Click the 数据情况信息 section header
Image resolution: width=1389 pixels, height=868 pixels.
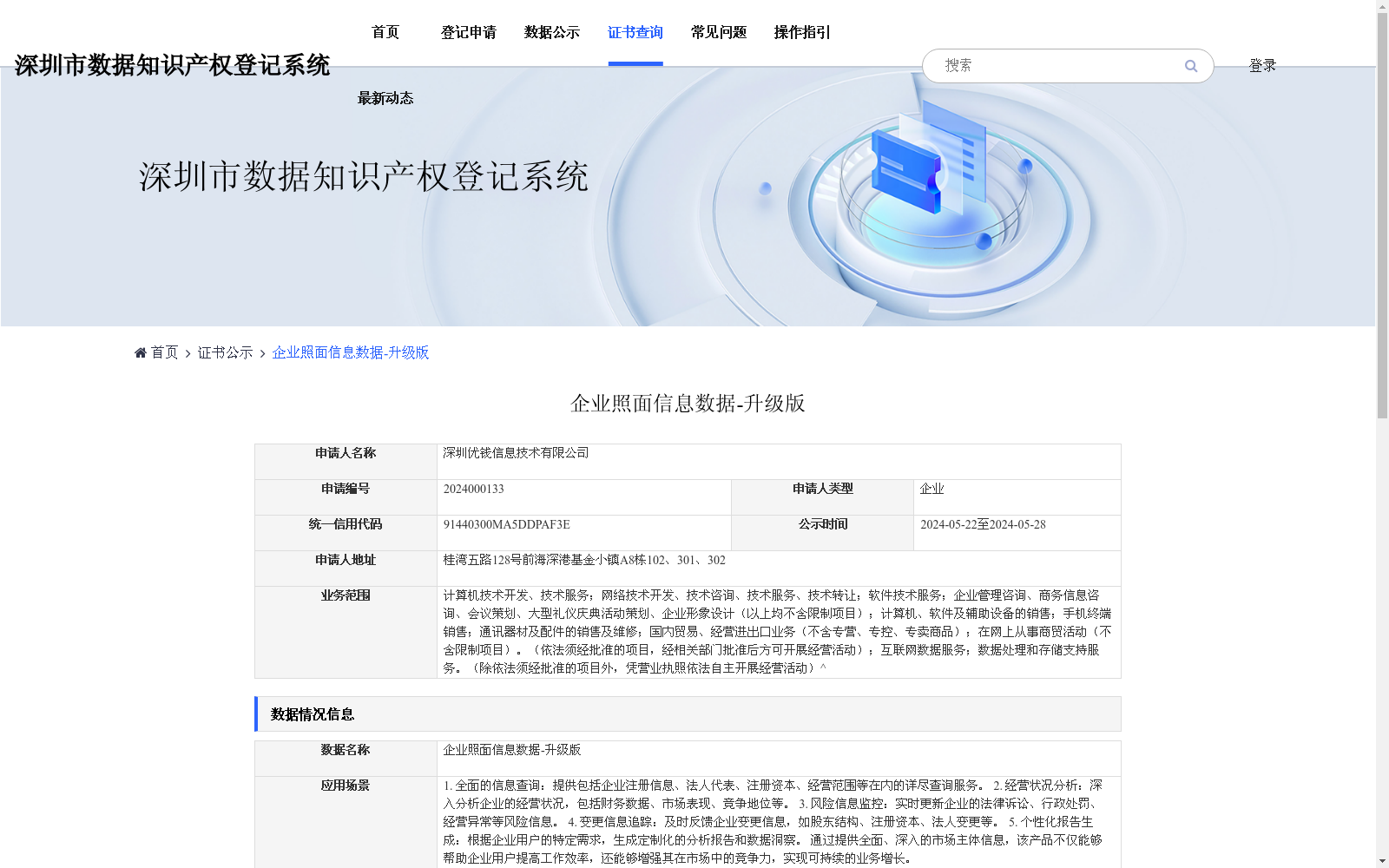tap(688, 713)
